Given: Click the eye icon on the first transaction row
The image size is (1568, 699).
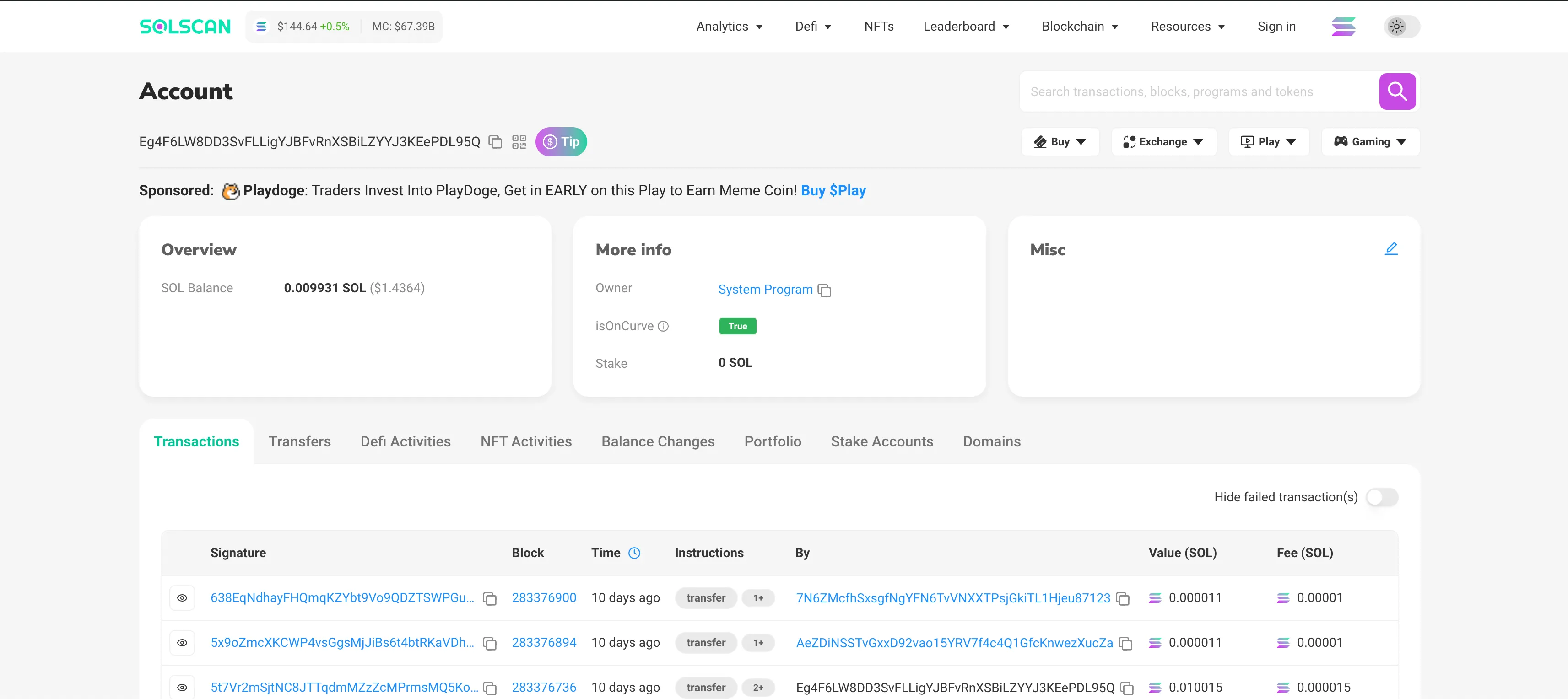Looking at the screenshot, I should pos(182,598).
